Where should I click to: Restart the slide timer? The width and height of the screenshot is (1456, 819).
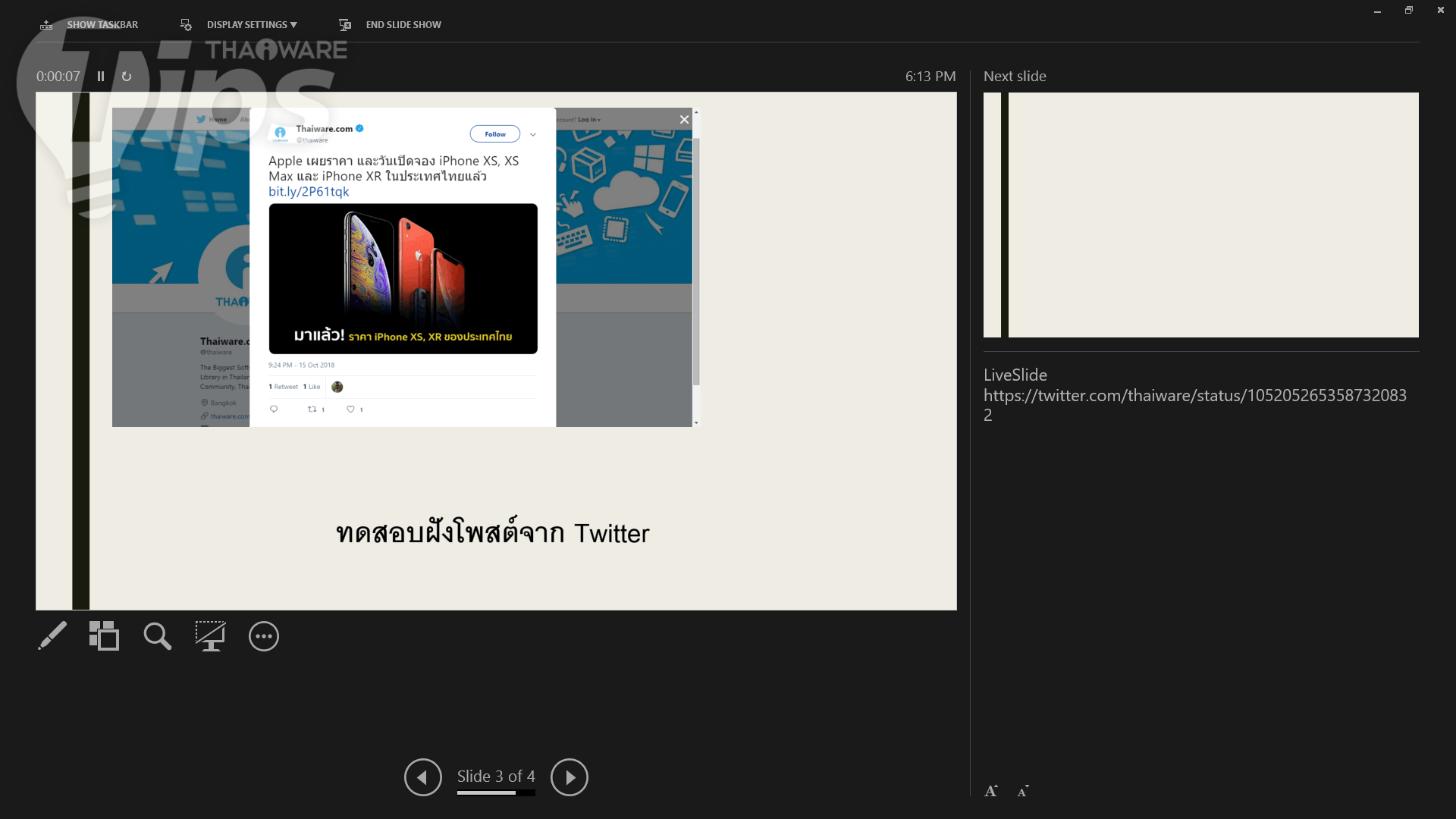pos(127,77)
